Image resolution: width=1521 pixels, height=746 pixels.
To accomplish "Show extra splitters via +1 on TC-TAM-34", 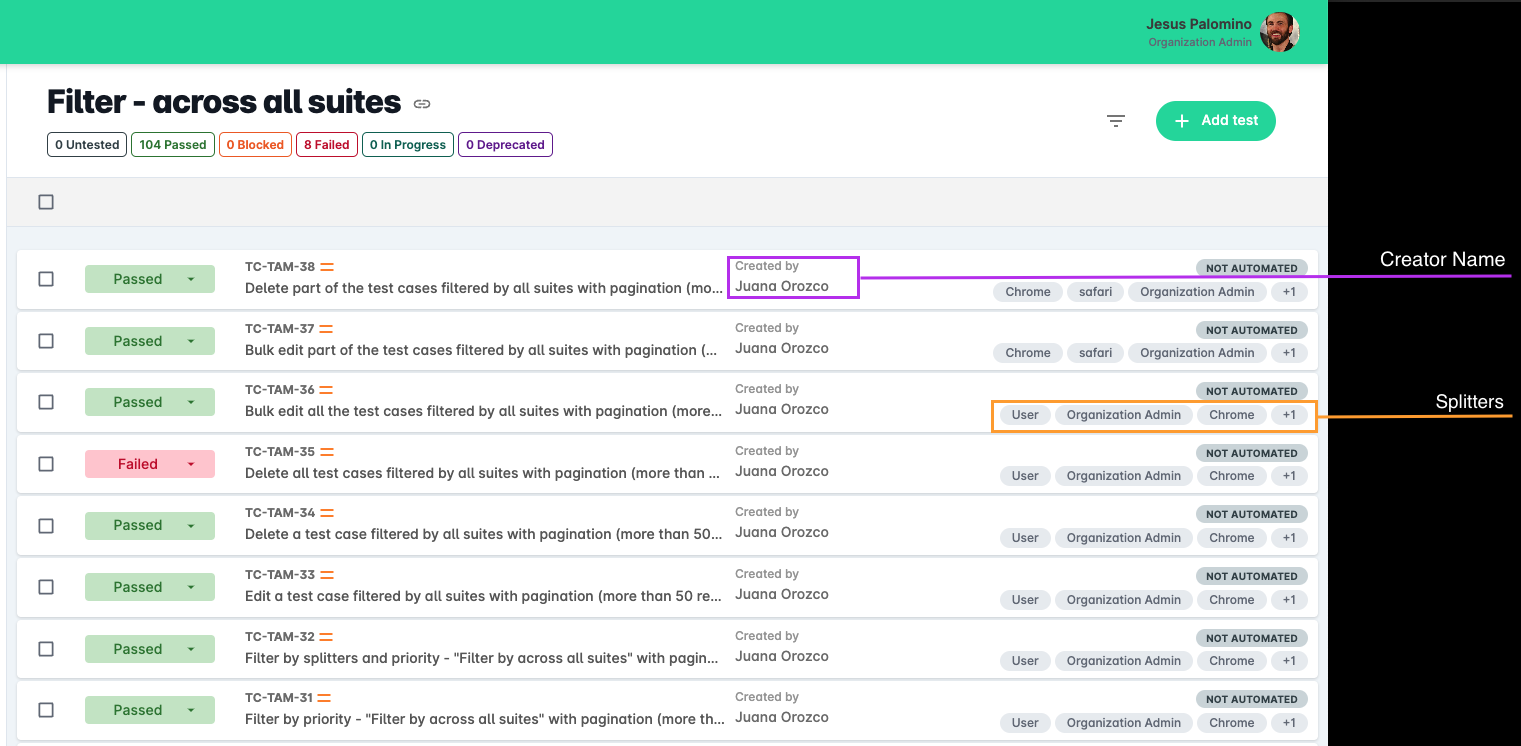I will point(1289,538).
